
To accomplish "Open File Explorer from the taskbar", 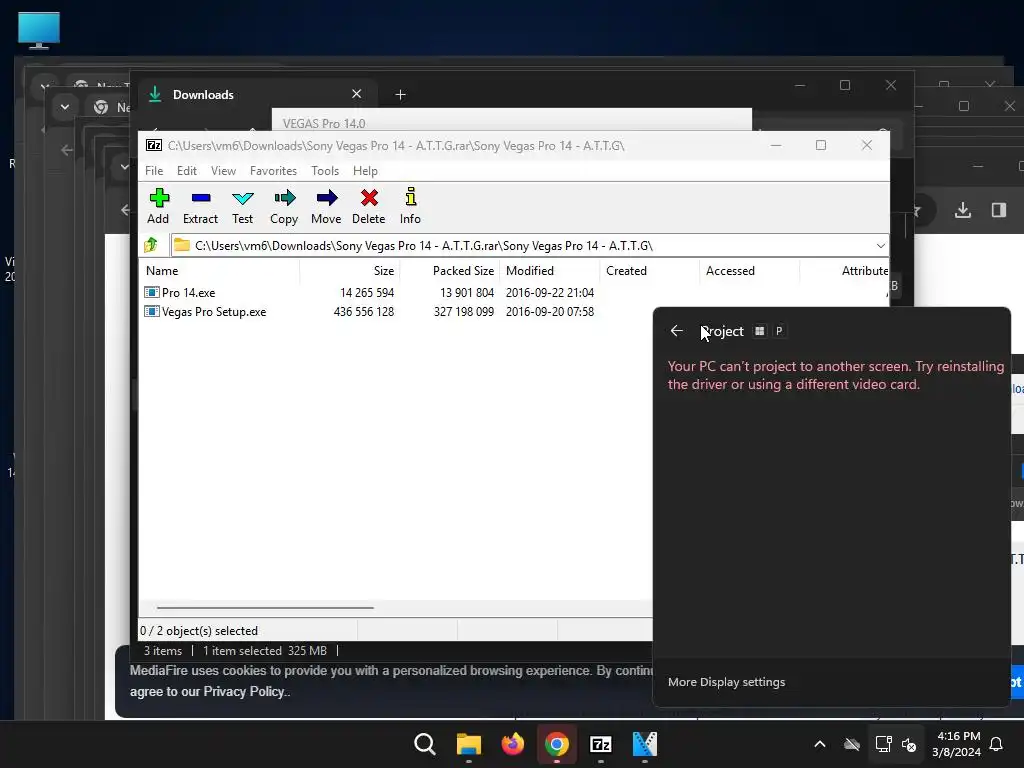I will 469,744.
